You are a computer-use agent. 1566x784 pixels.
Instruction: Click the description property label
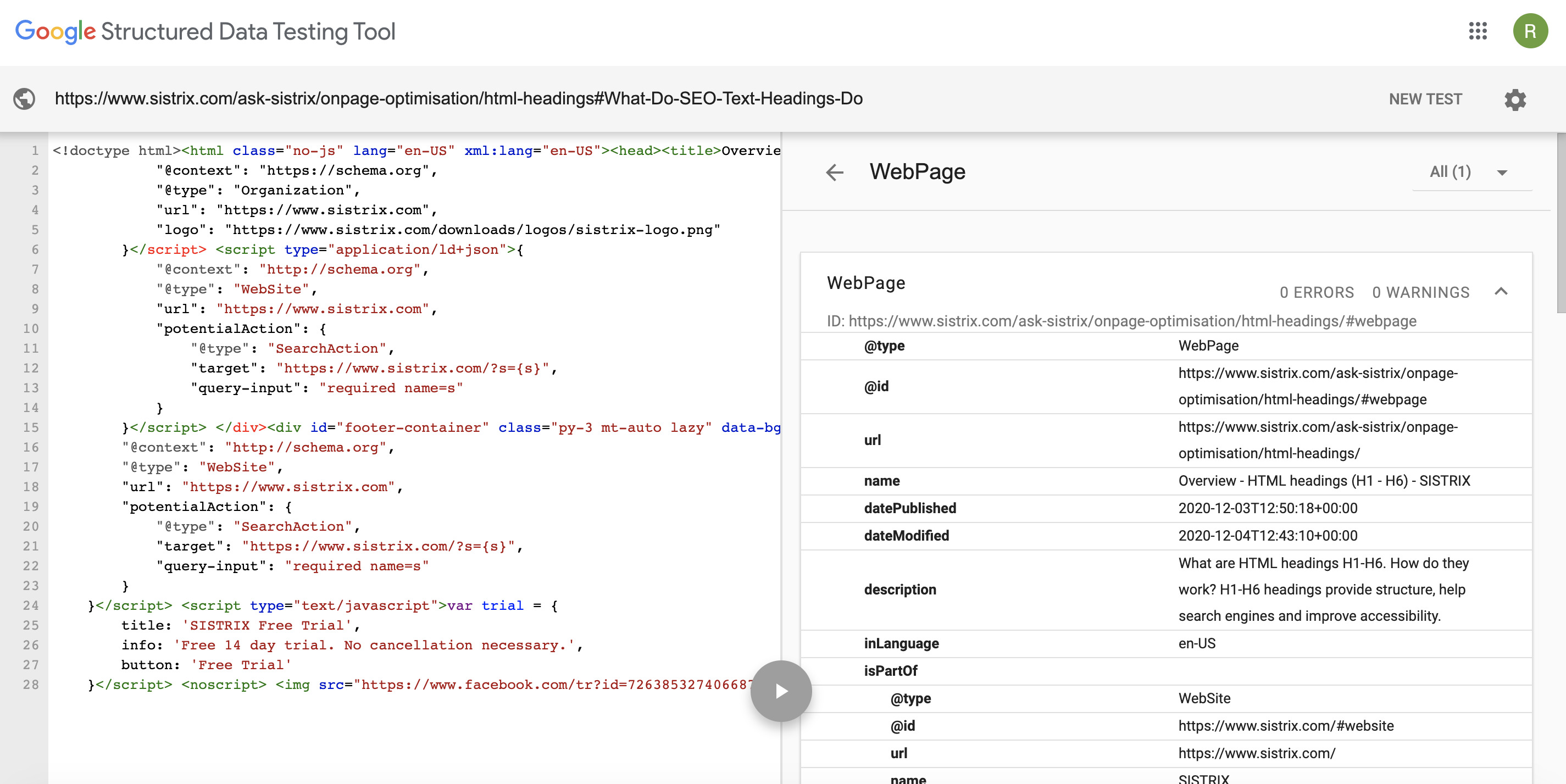[899, 590]
